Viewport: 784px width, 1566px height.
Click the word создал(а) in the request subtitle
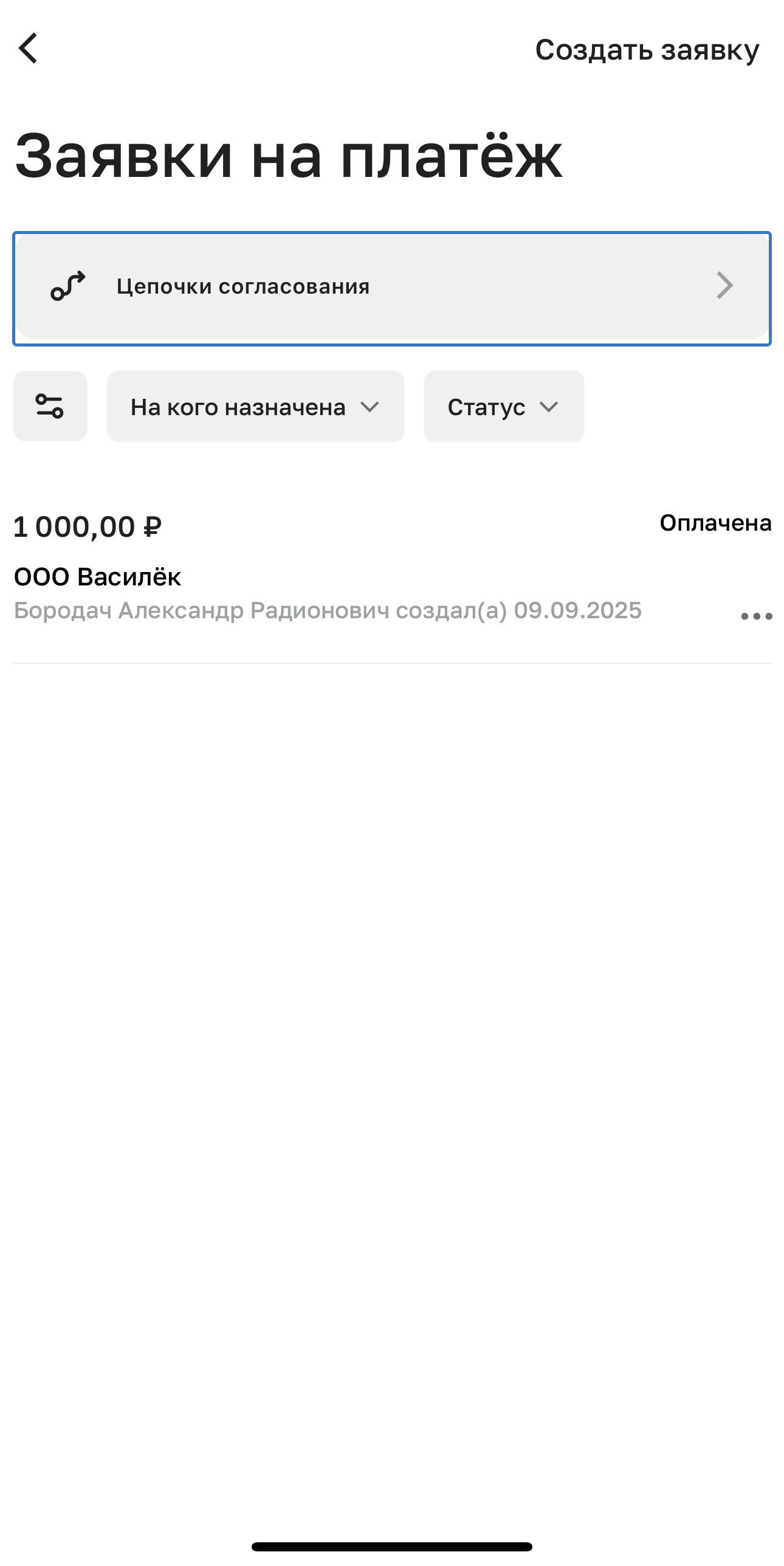pos(451,610)
